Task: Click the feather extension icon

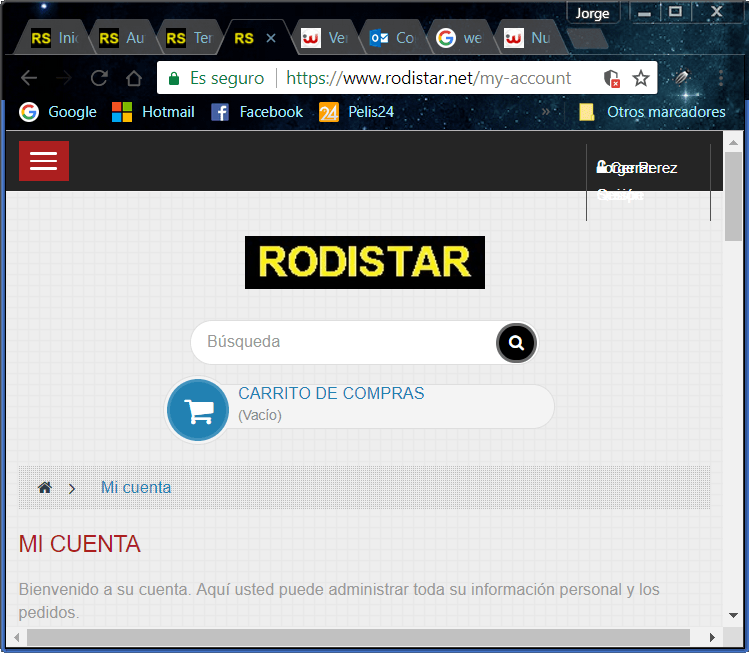Action: coord(682,77)
